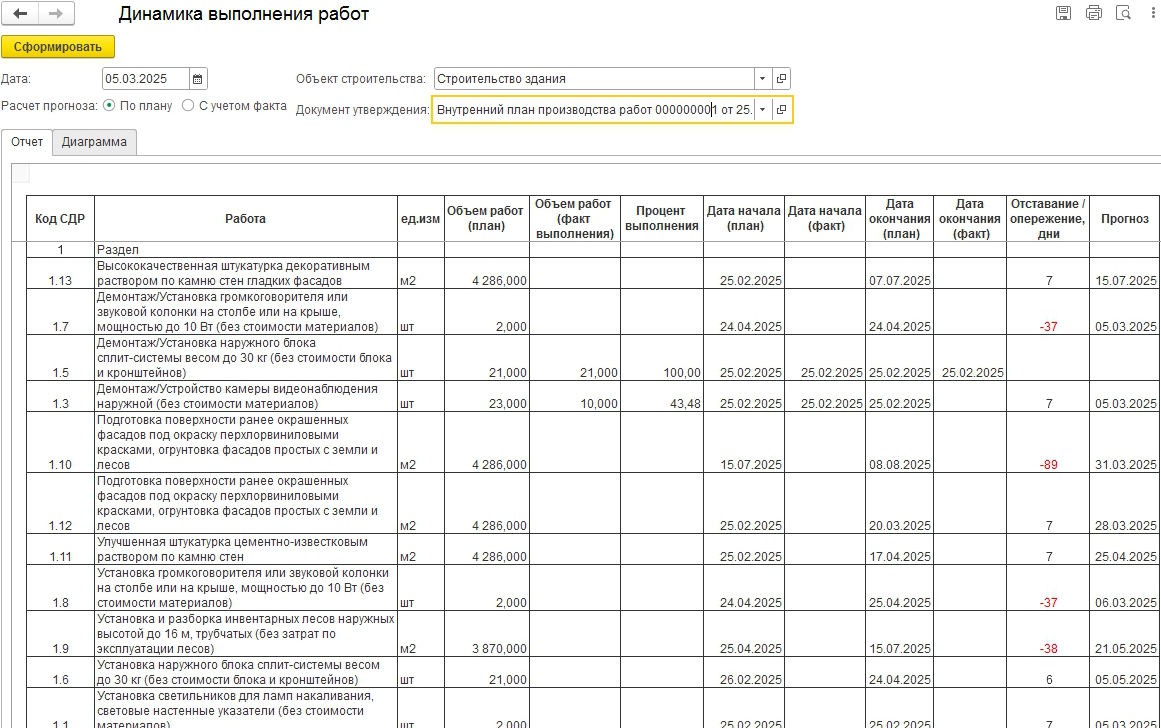Click the Прогноз column header
The image size is (1161, 728).
(1125, 218)
